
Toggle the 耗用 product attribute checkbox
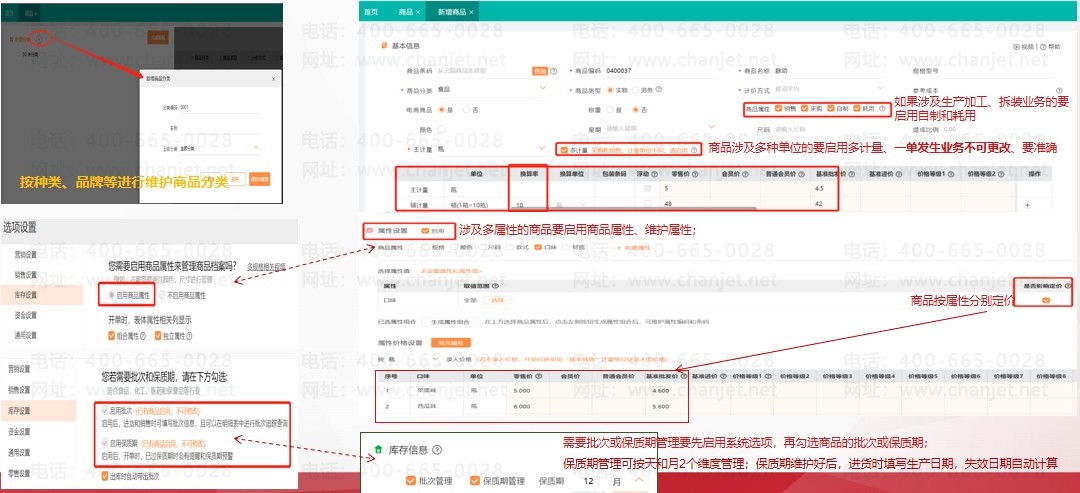pyautogui.click(x=857, y=108)
